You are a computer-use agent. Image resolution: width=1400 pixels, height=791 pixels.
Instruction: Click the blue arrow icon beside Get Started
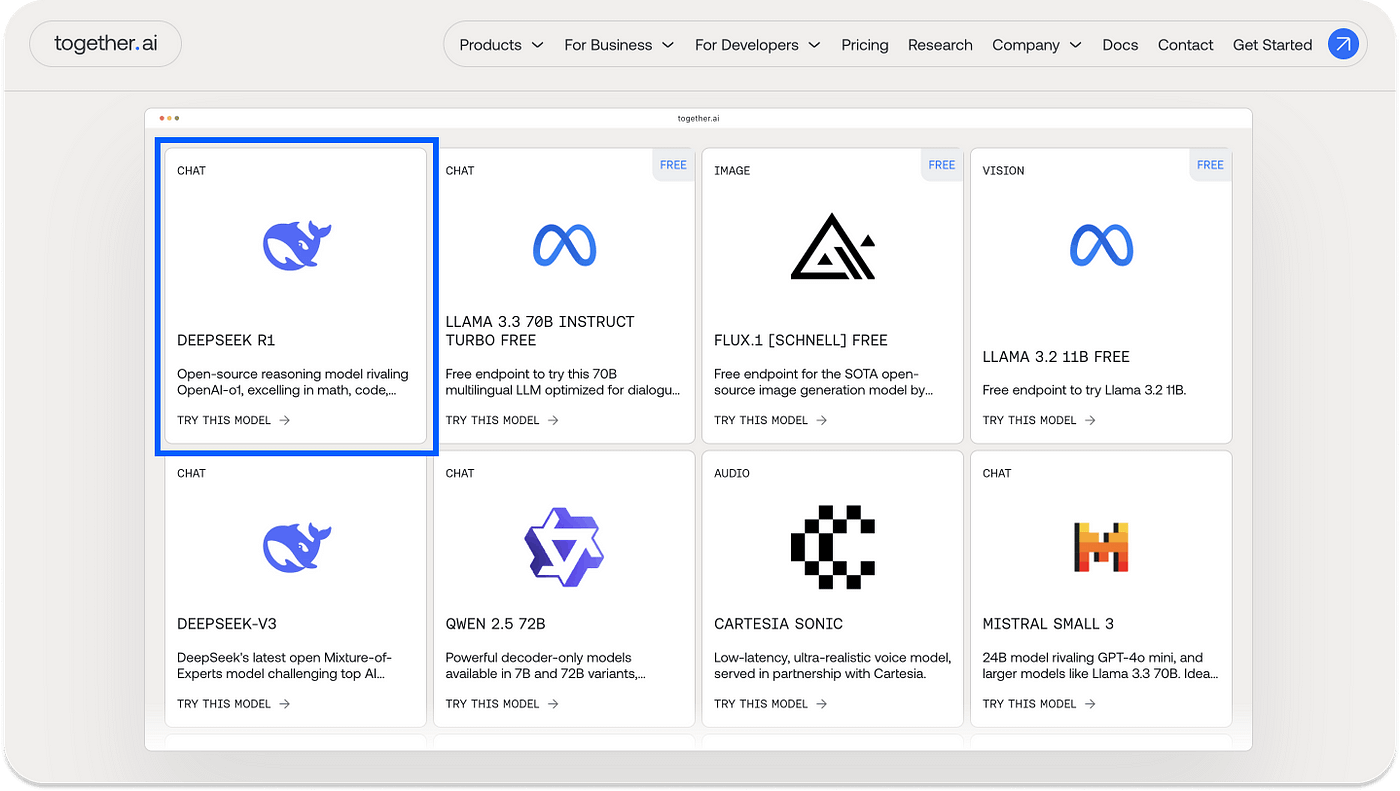click(1343, 44)
